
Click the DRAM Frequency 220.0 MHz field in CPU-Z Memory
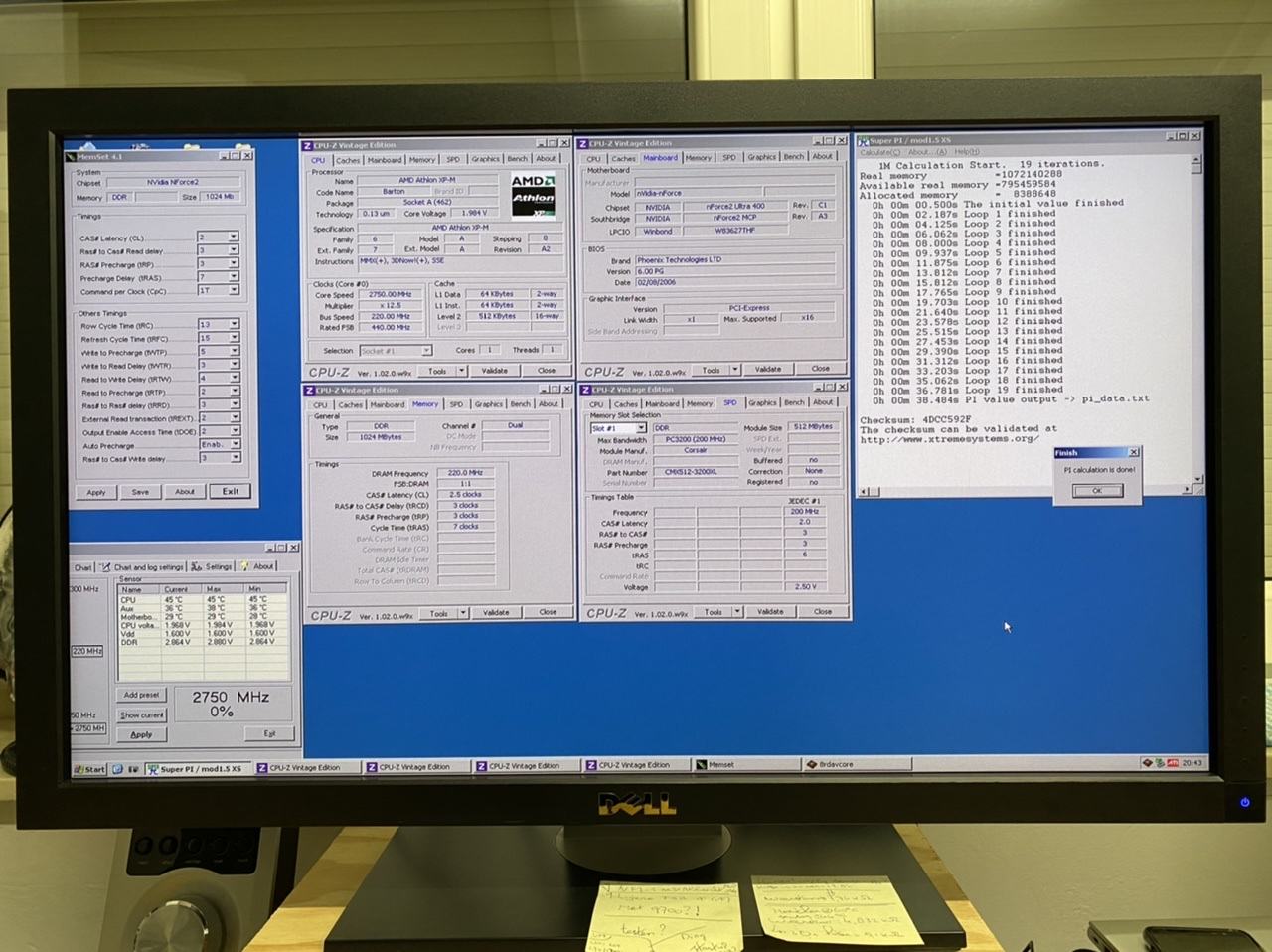pos(465,473)
